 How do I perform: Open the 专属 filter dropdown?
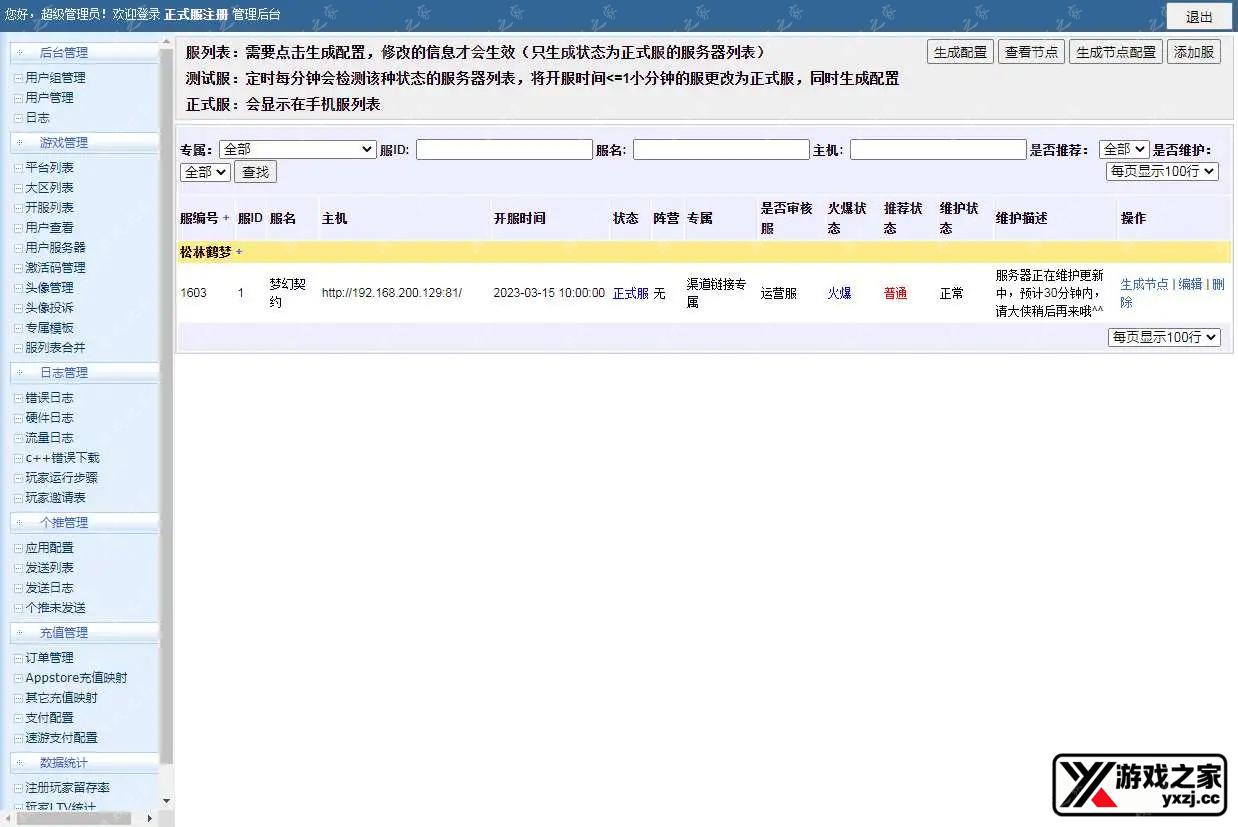297,149
